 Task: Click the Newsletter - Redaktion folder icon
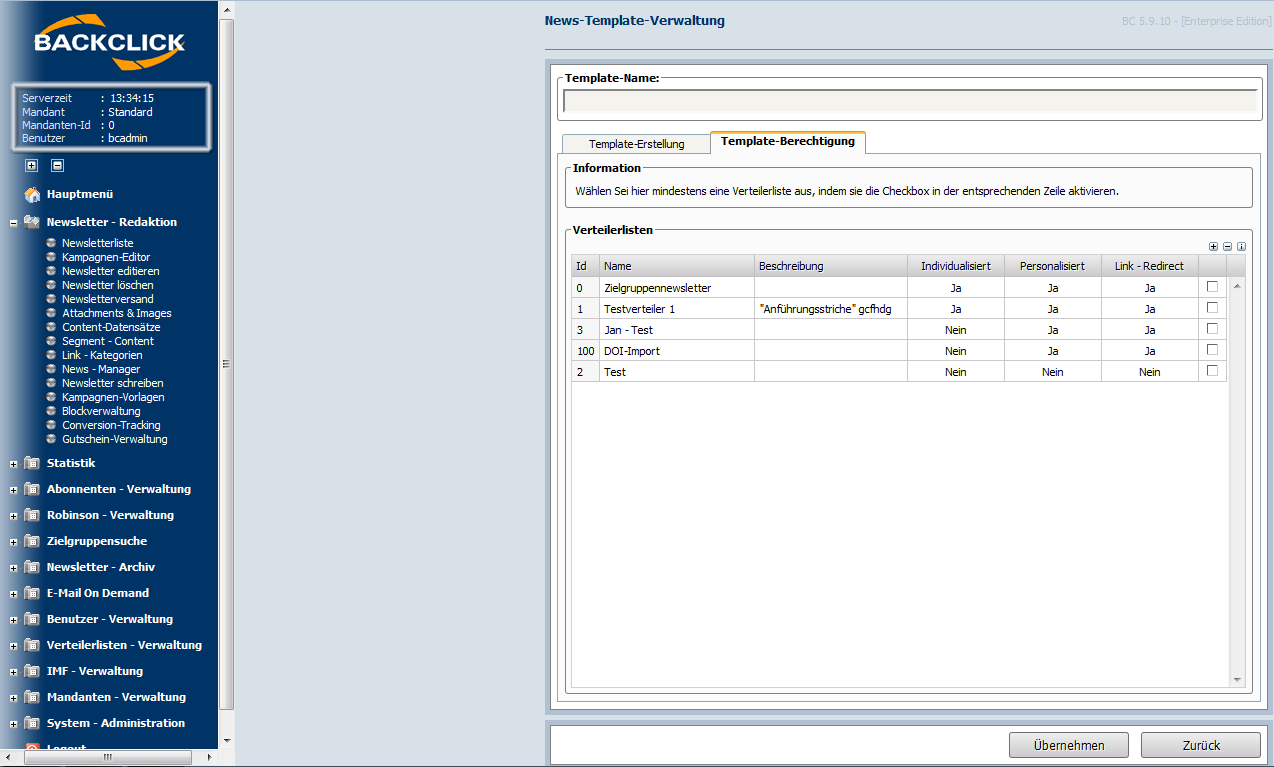click(32, 222)
